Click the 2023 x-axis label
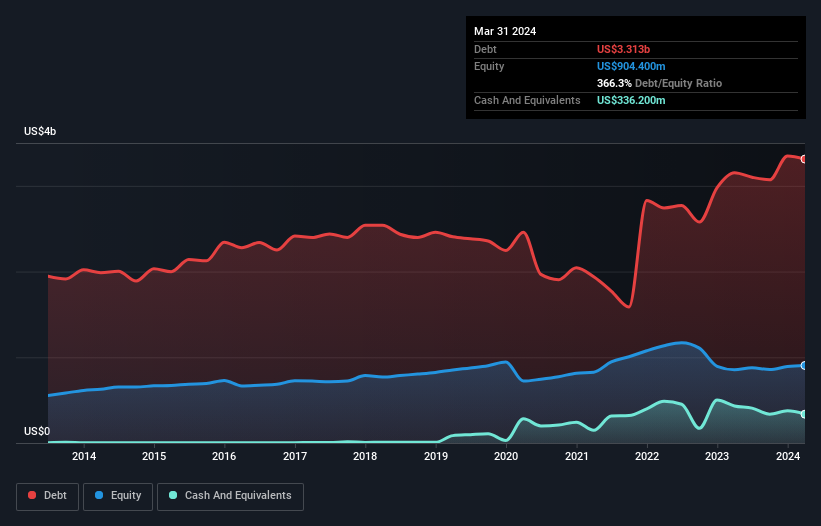 point(717,456)
